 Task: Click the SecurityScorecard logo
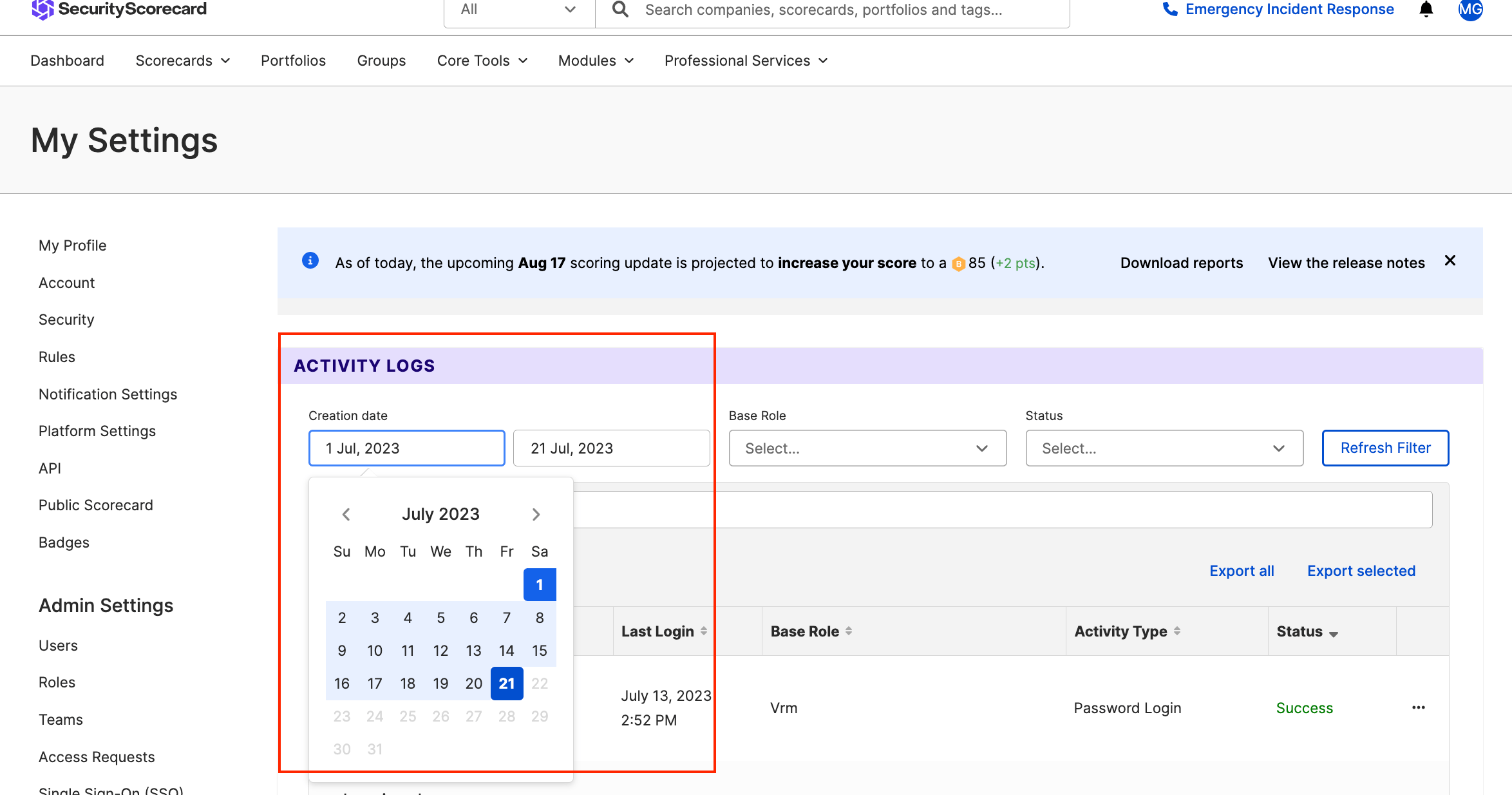(119, 9)
